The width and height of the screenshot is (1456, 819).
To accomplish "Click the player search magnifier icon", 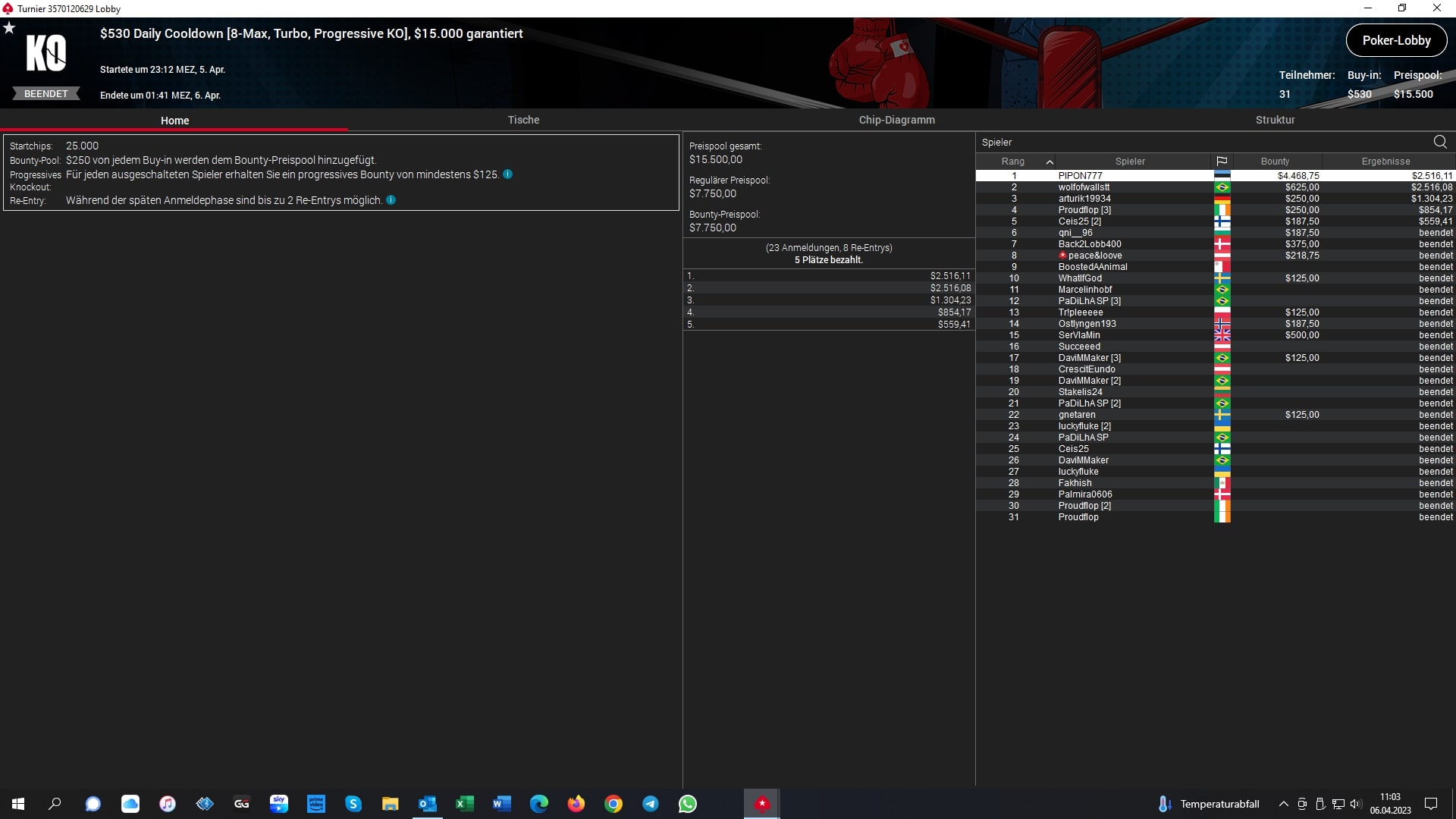I will point(1440,142).
